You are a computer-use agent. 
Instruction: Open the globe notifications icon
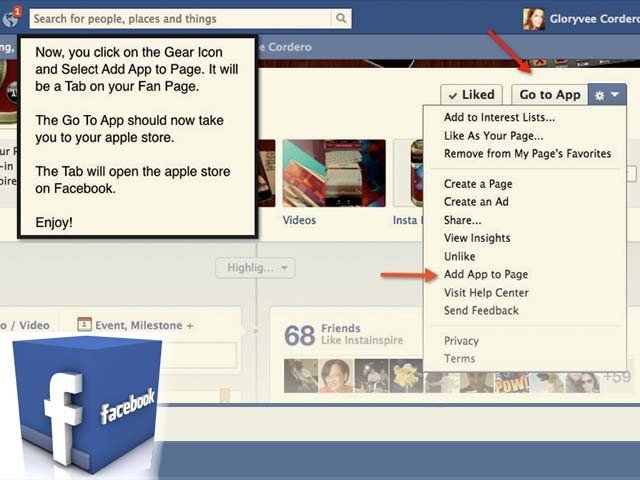pyautogui.click(x=10, y=18)
